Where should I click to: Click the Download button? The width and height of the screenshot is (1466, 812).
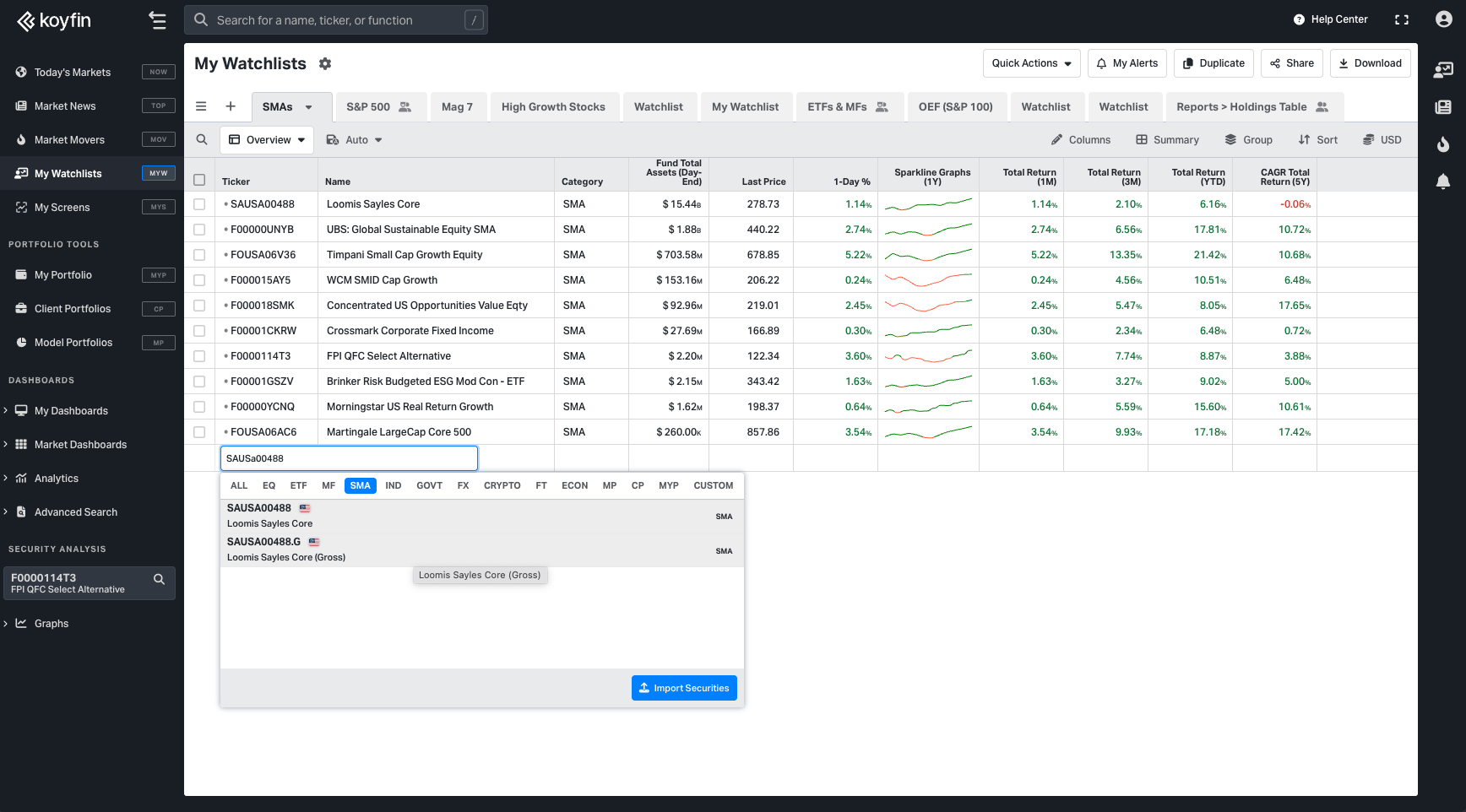coord(1370,63)
